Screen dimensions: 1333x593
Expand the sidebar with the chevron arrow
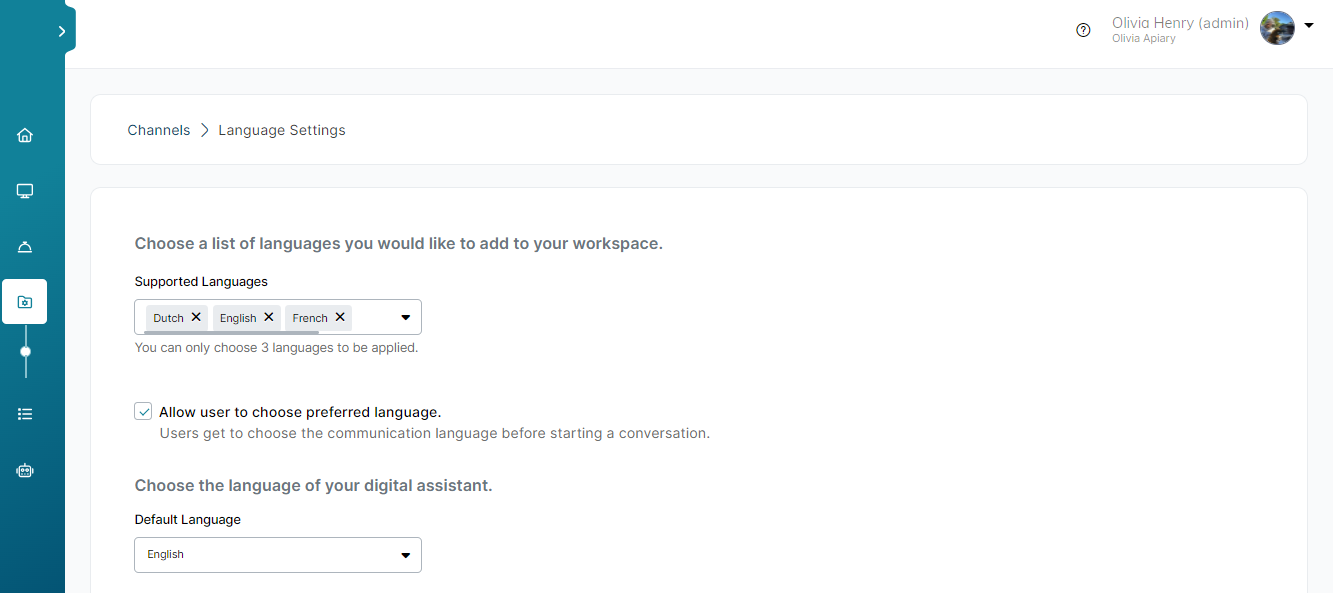tap(62, 31)
